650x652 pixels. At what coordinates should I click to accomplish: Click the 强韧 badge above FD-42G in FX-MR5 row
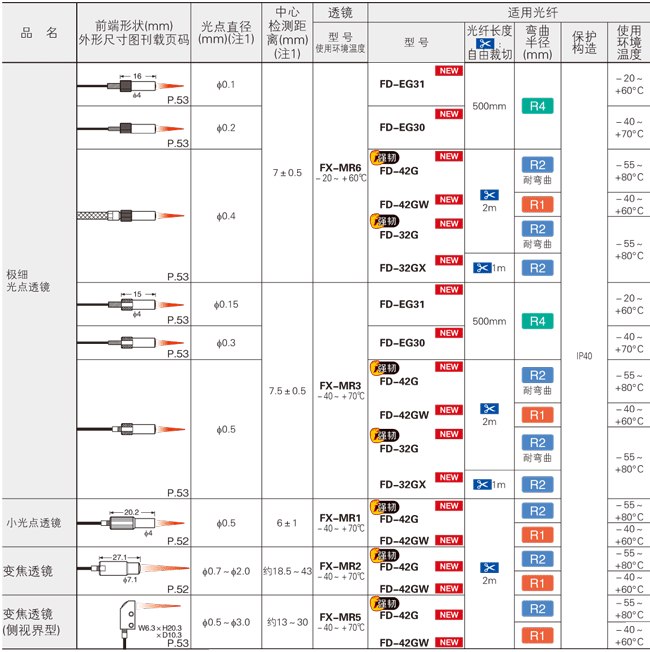pyautogui.click(x=385, y=603)
